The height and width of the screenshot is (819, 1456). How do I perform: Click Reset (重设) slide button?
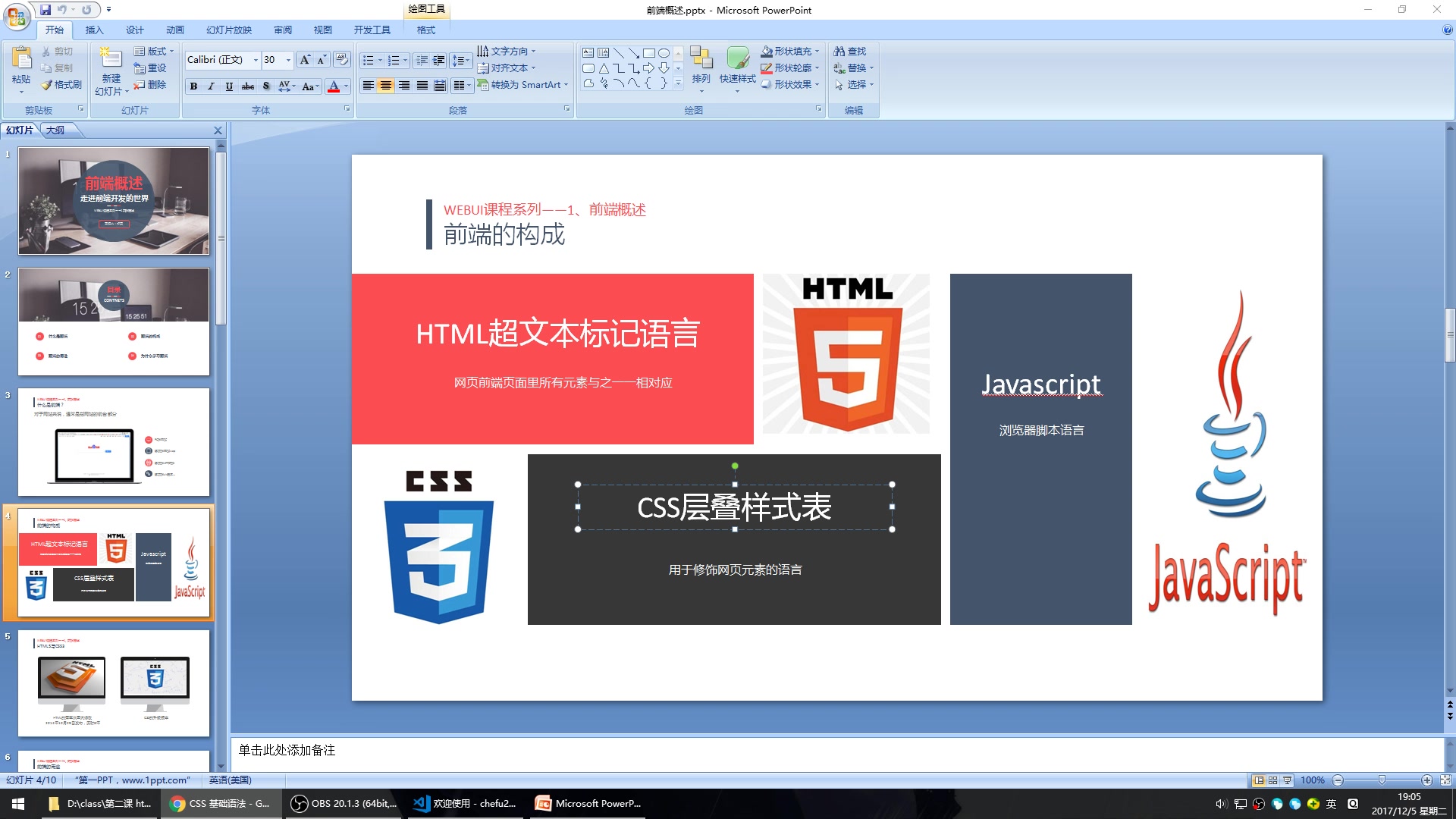150,68
